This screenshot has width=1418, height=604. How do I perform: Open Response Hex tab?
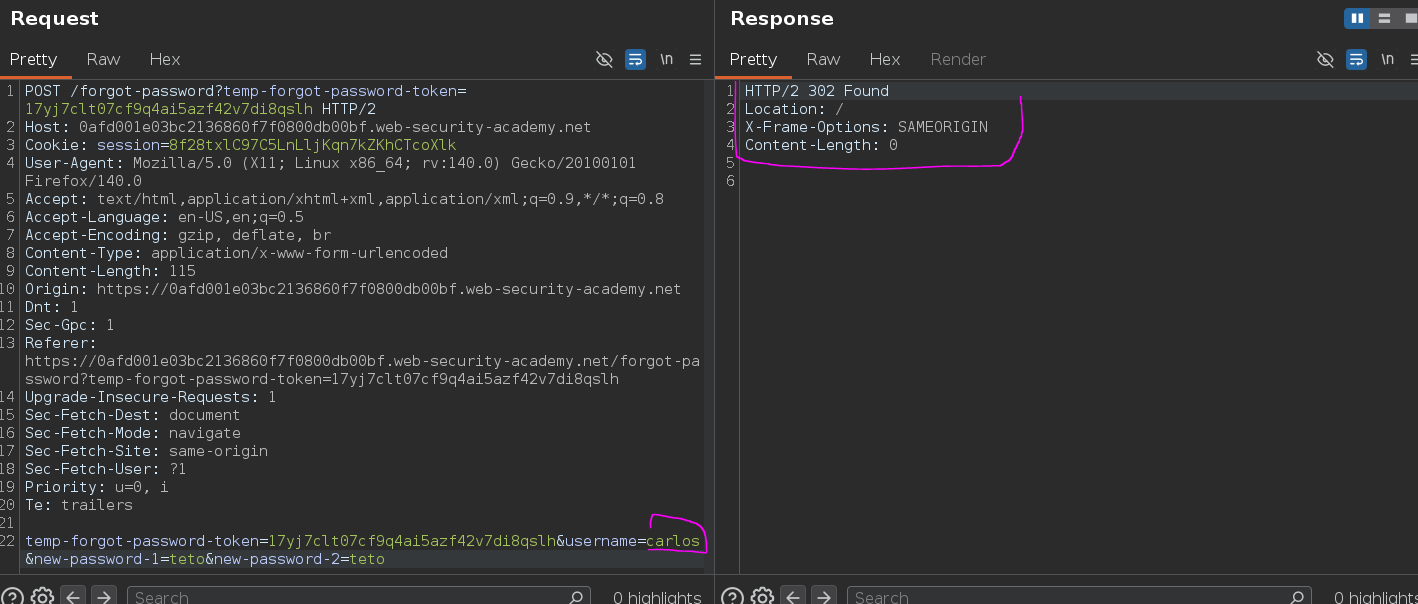tap(885, 59)
